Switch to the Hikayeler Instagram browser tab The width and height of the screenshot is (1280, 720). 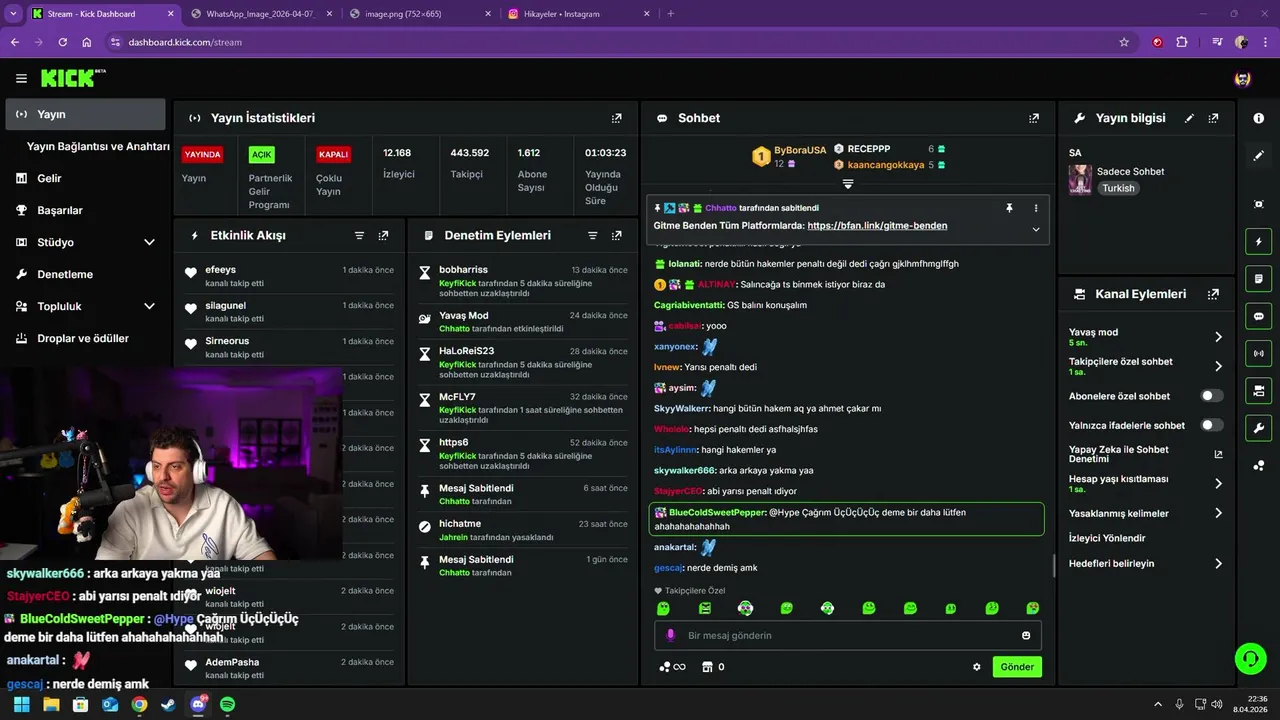coord(578,14)
